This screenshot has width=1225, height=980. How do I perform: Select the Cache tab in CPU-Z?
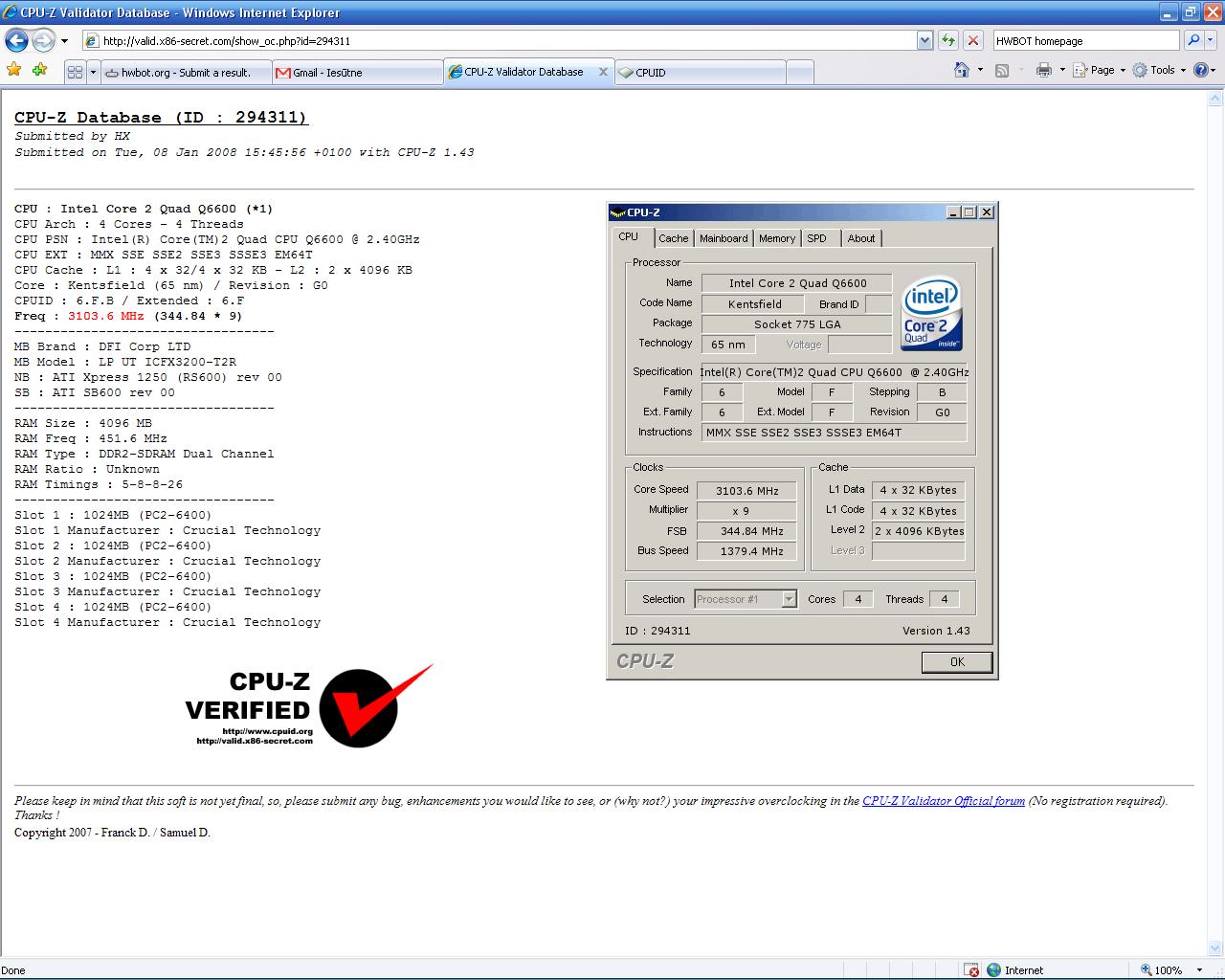pyautogui.click(x=674, y=238)
